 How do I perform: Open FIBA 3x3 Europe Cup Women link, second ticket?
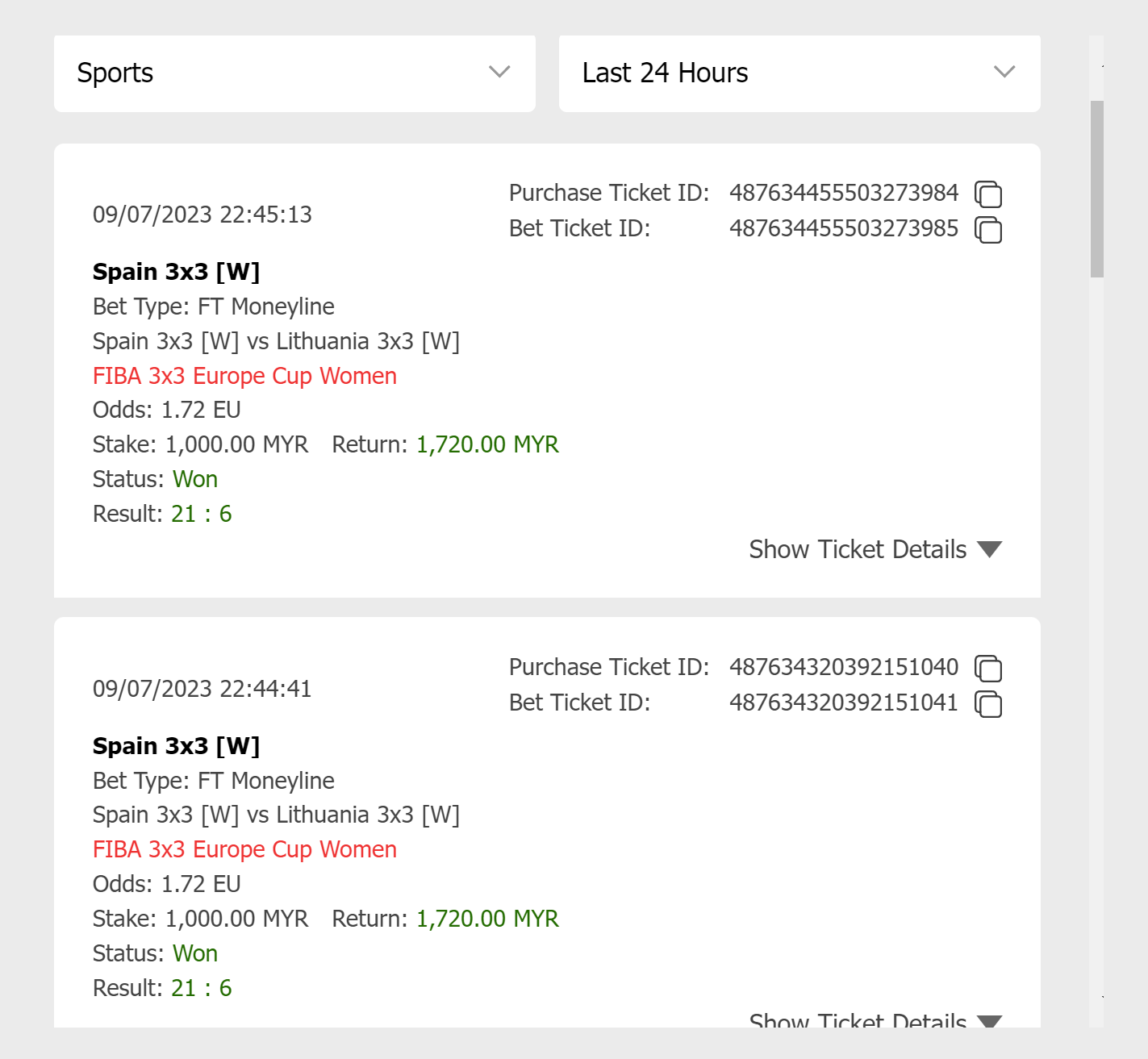tap(244, 849)
